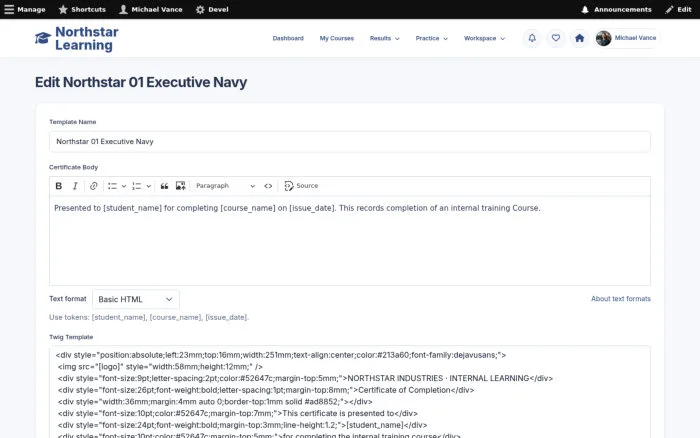Open the Basic HTML text format dropdown

136,299
